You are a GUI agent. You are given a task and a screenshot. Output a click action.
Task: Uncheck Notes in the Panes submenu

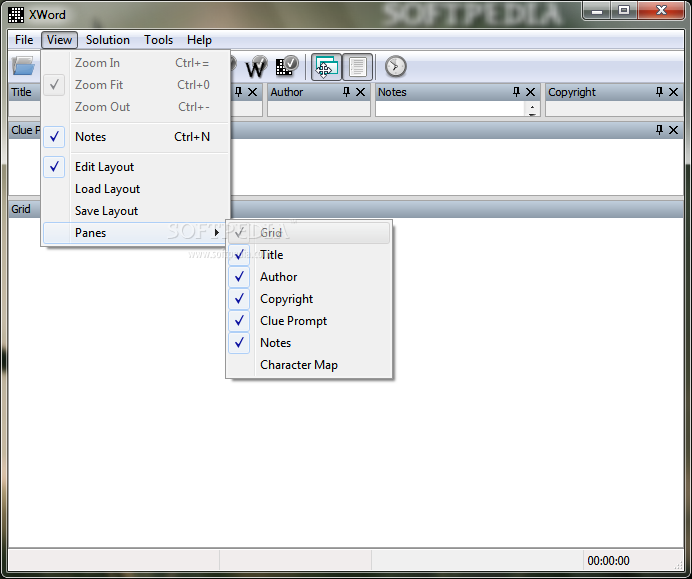[x=309, y=343]
